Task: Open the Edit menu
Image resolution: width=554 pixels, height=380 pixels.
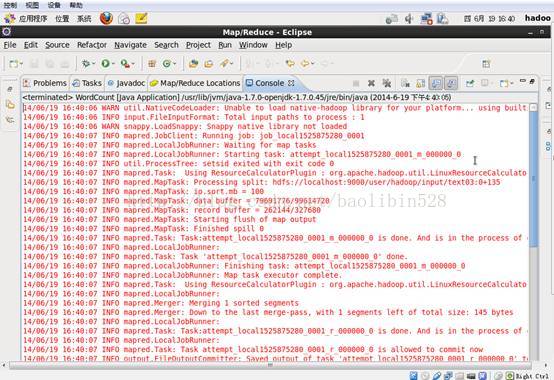Action: pyautogui.click(x=31, y=45)
